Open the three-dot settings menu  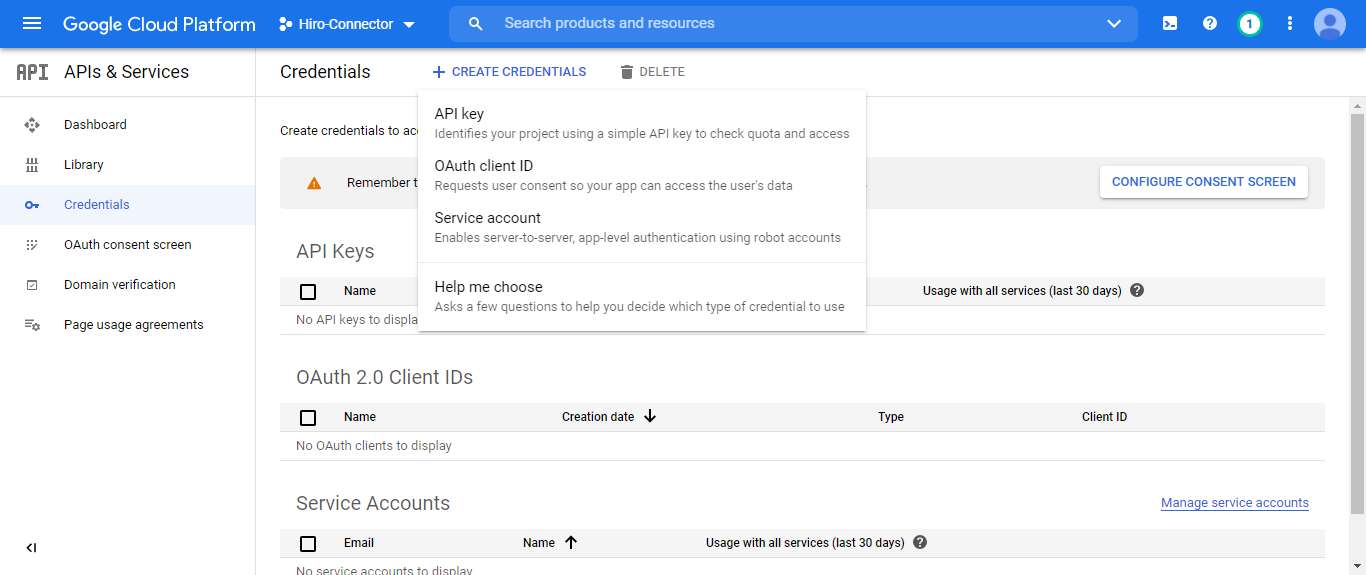tap(1290, 23)
